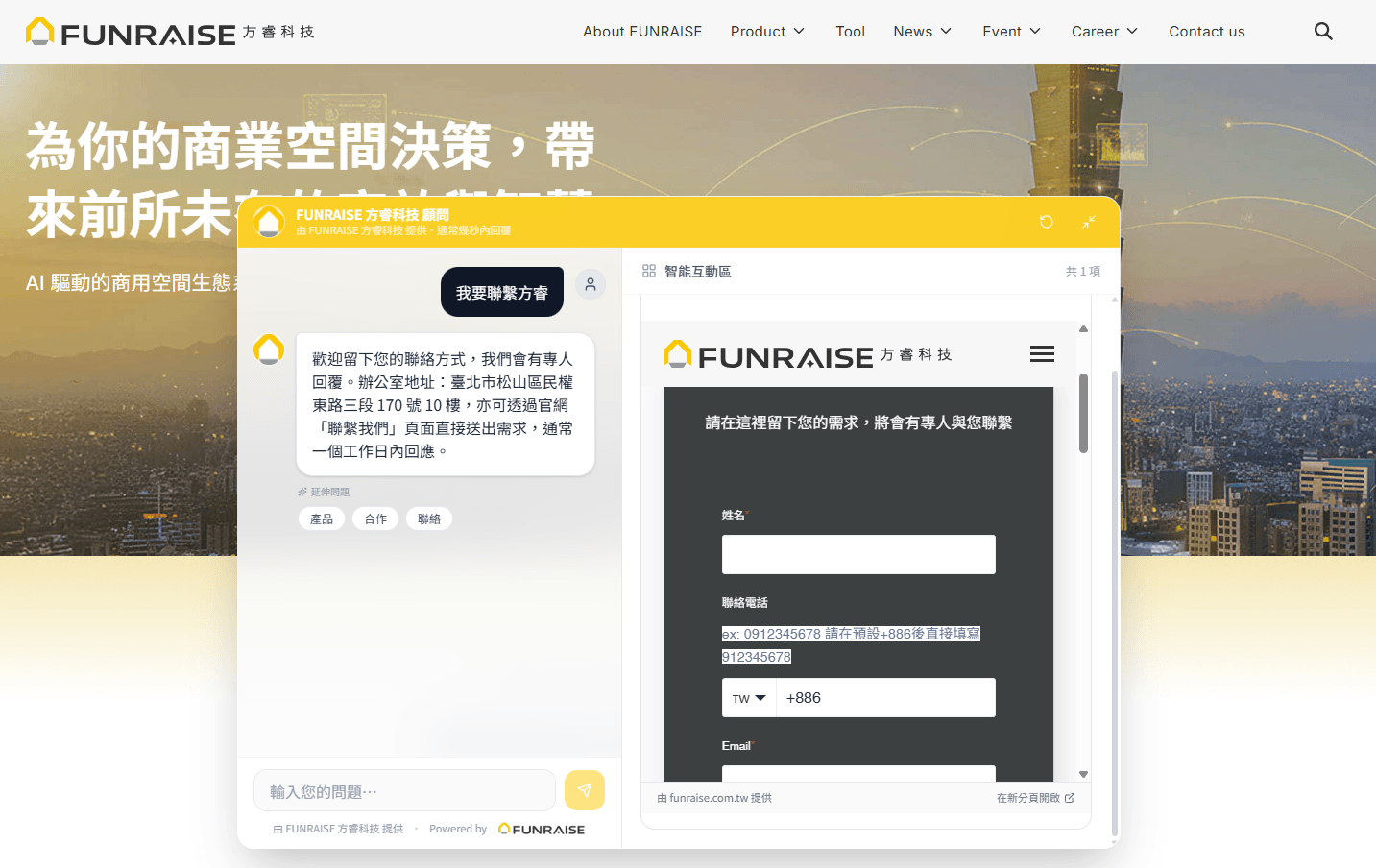Screen dimensions: 1376x868
Task: Send the message with the paper plane button
Action: click(585, 790)
